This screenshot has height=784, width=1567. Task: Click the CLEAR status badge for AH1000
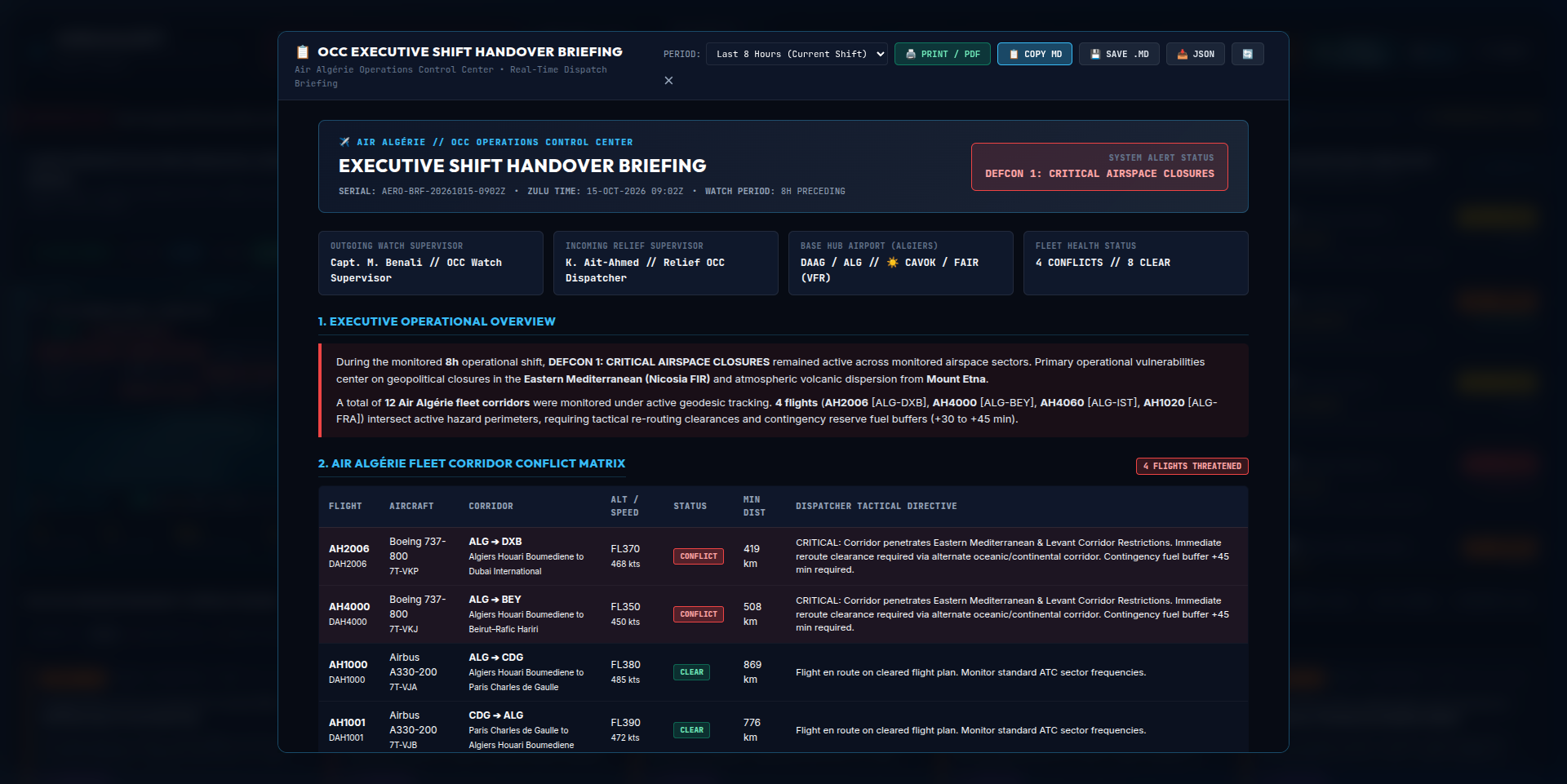pos(691,672)
